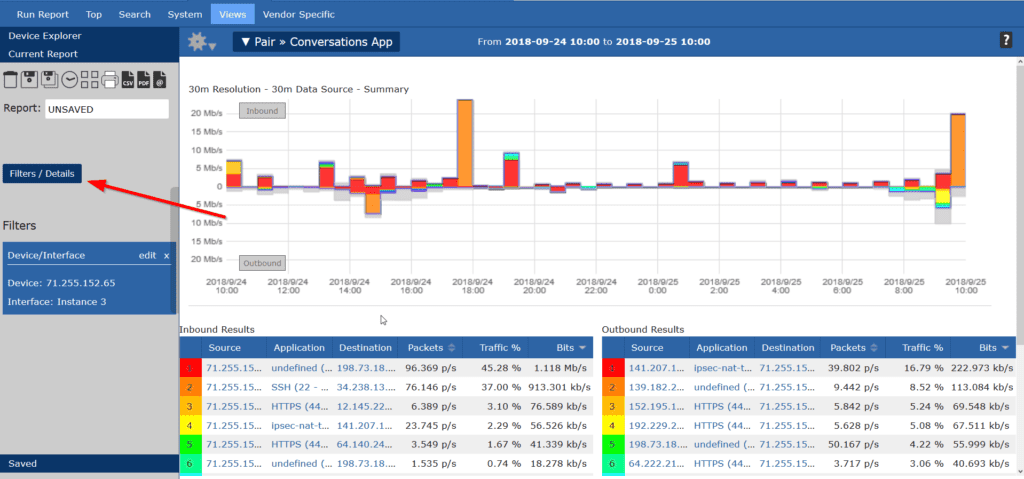The height and width of the screenshot is (479, 1024).
Task: Click Bits sort arrow in Outbound Results
Action: click(1005, 348)
